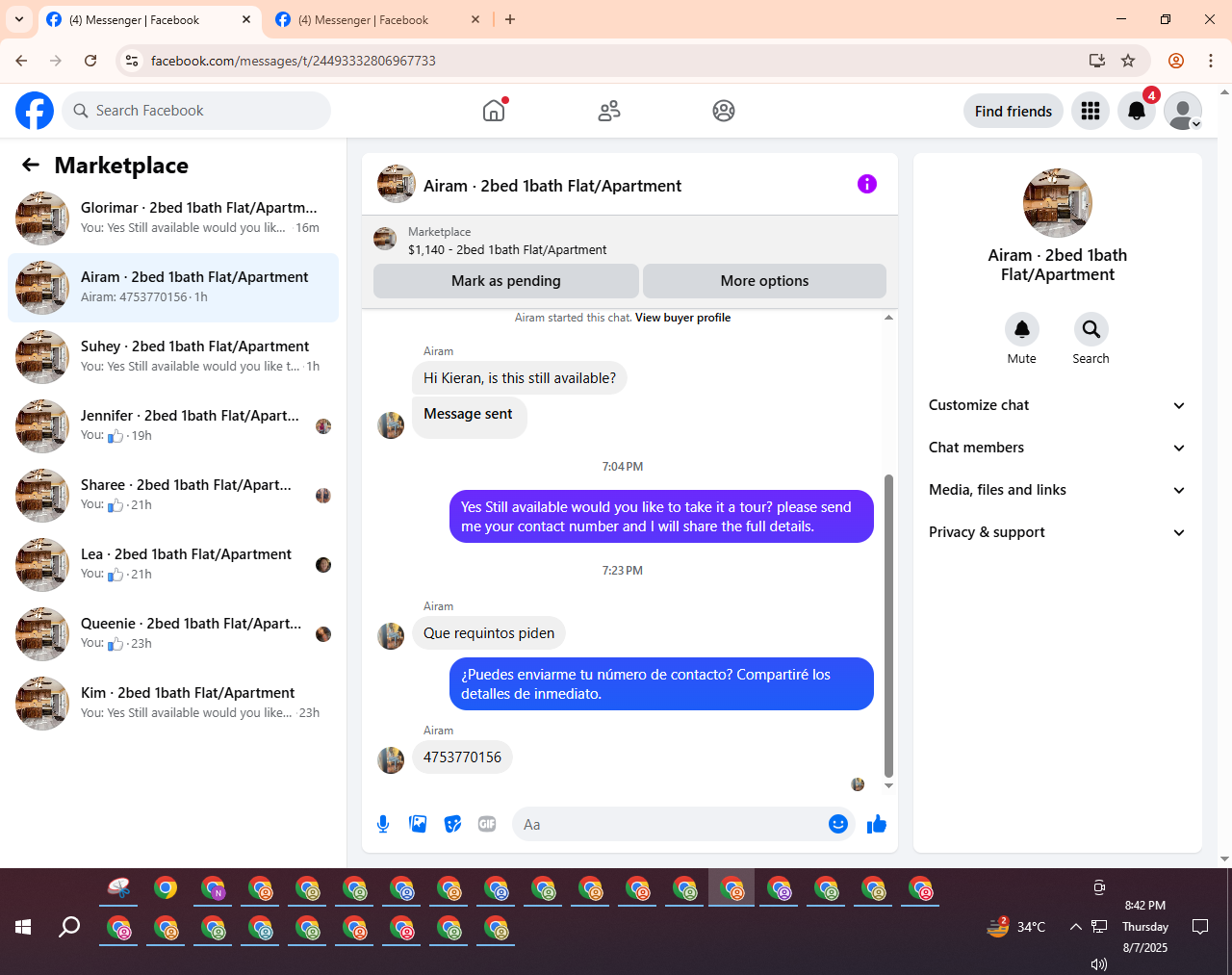Open the notifications bell
The width and height of the screenshot is (1232, 975).
point(1137,111)
